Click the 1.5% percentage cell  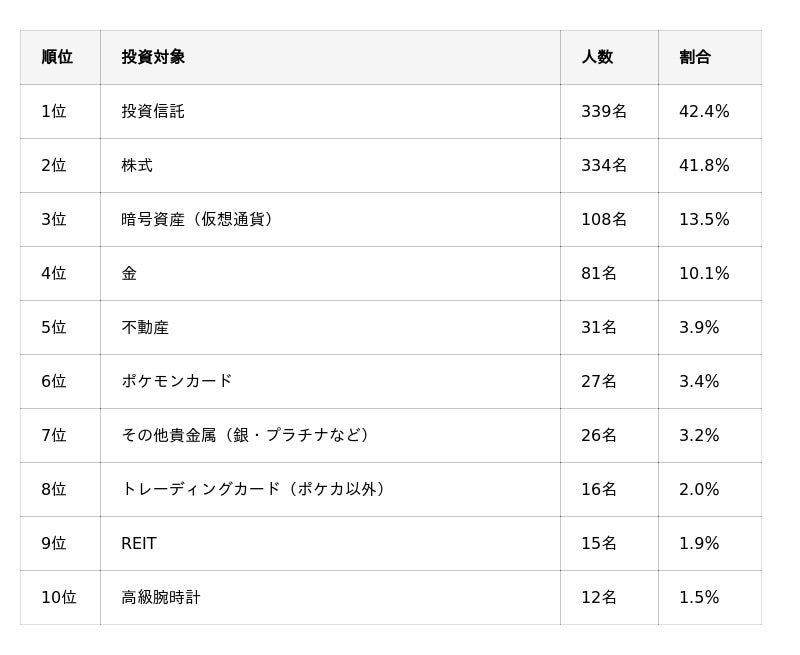(x=699, y=597)
